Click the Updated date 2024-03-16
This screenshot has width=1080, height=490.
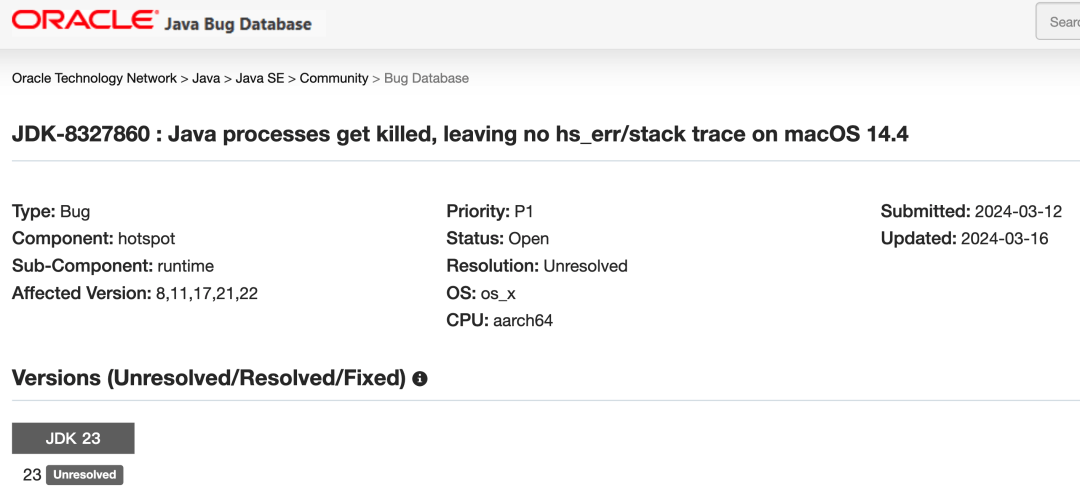click(x=1004, y=239)
